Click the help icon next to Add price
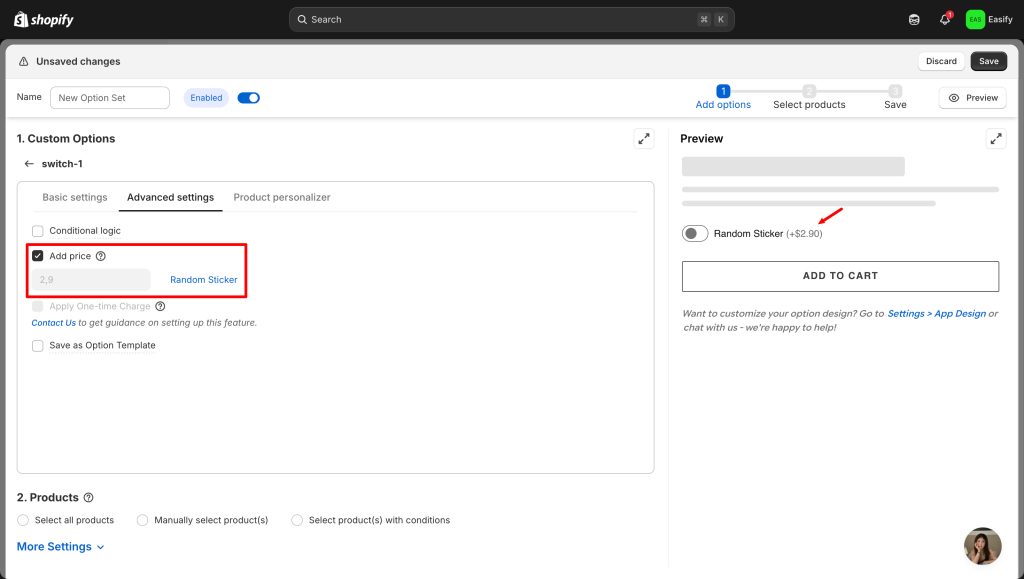This screenshot has height=579, width=1024. 101,256
